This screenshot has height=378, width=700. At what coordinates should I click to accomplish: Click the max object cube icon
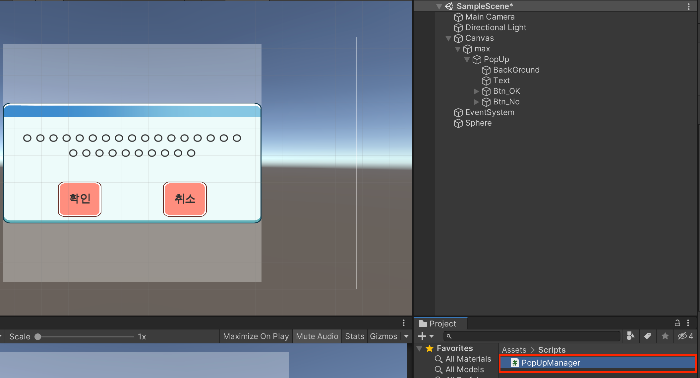coord(467,49)
